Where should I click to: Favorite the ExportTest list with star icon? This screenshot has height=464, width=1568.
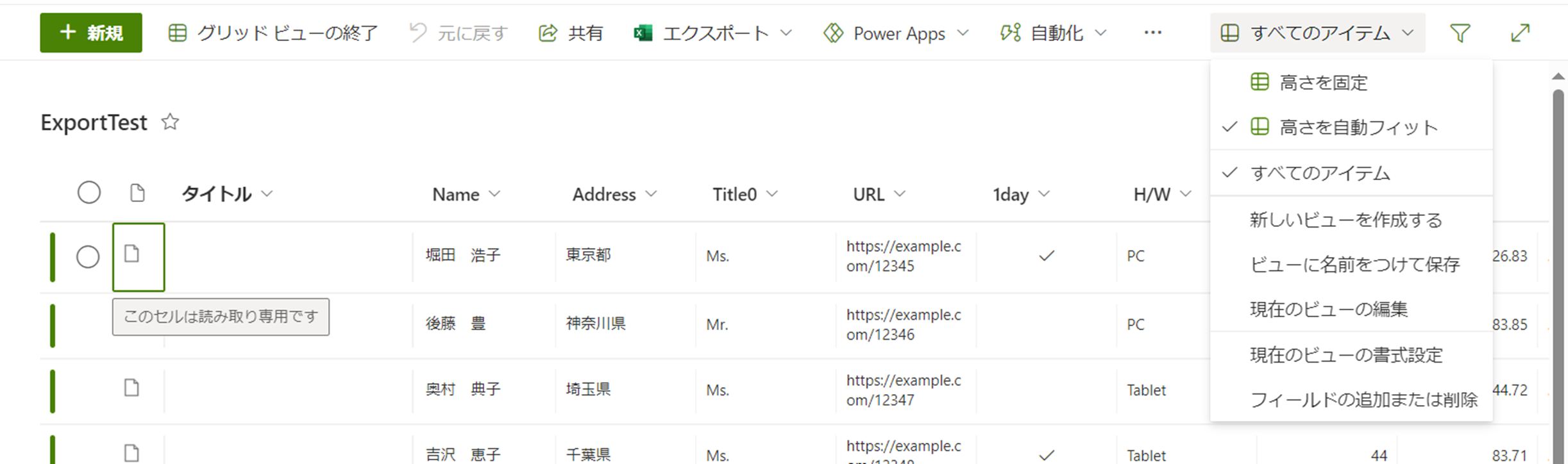click(170, 122)
